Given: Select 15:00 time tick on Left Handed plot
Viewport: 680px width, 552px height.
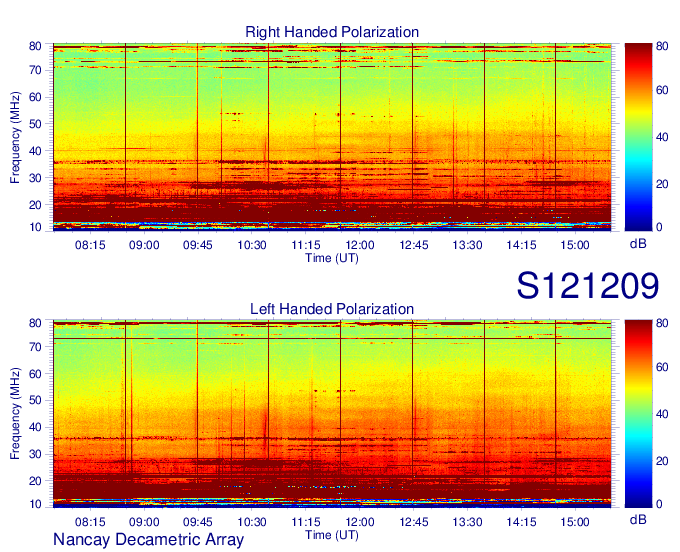Looking at the screenshot, I should coord(575,522).
